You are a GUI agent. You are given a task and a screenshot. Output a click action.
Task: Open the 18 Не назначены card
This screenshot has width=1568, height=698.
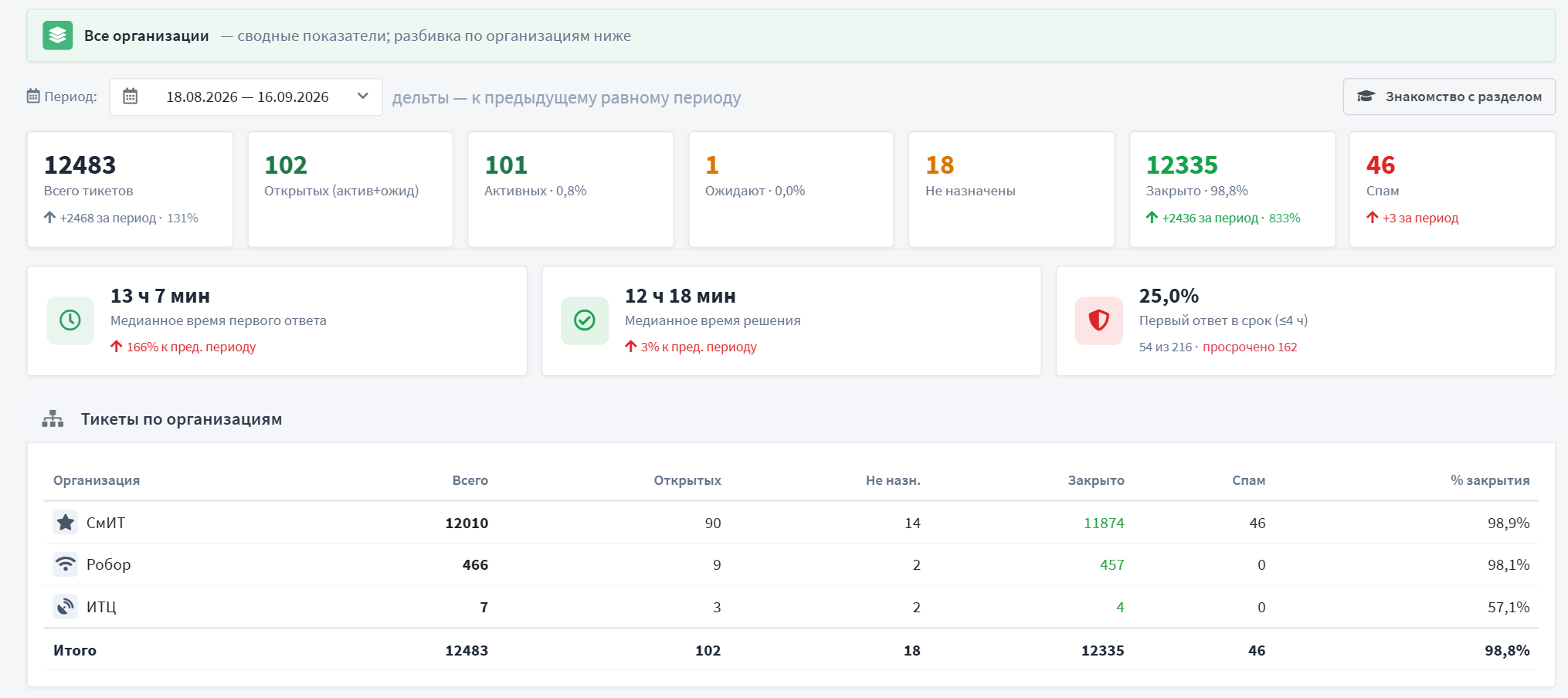(x=1011, y=189)
